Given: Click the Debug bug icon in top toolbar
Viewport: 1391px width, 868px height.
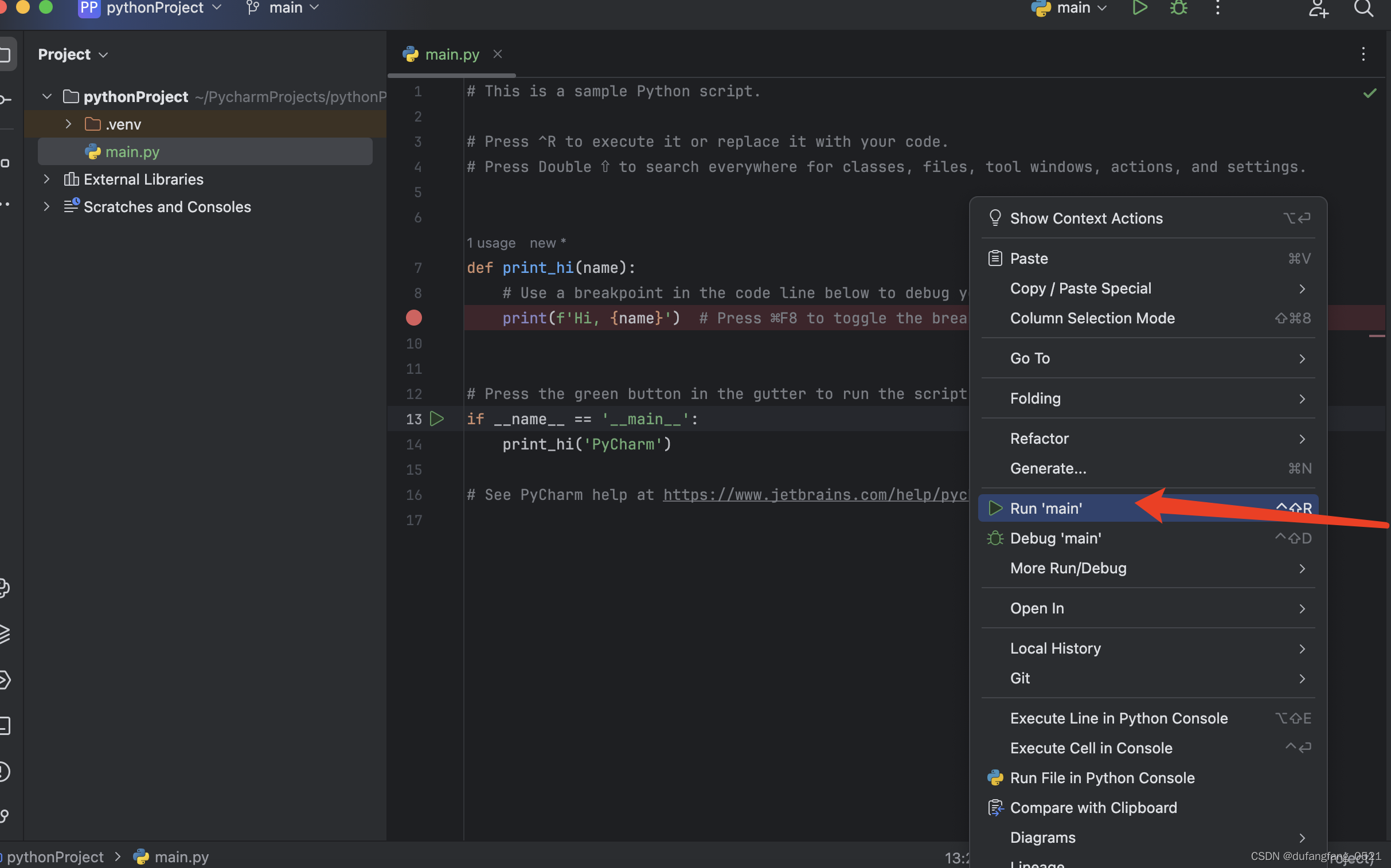Looking at the screenshot, I should [1179, 8].
